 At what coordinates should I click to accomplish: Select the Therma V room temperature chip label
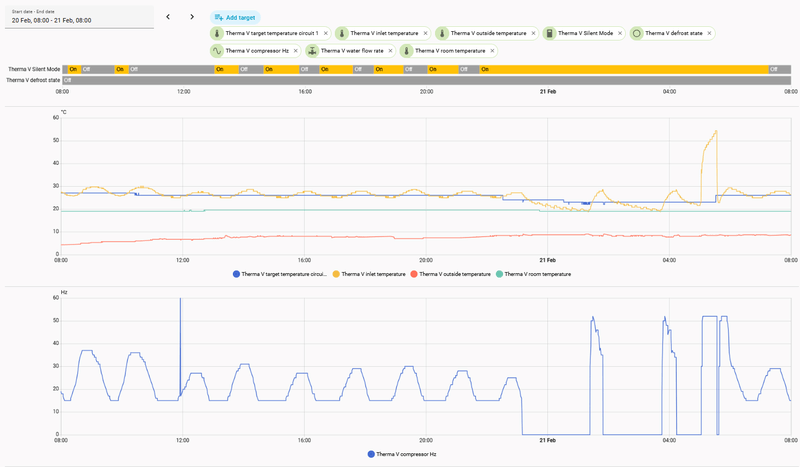pyautogui.click(x=450, y=51)
